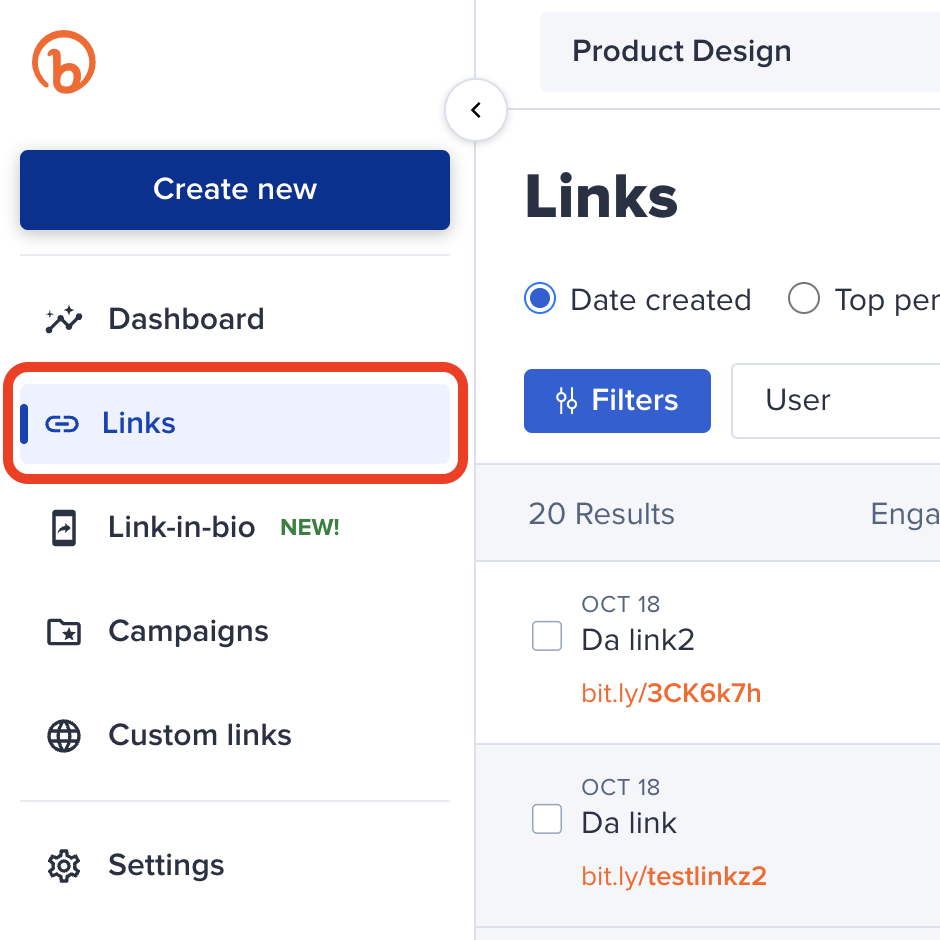Viewport: 940px width, 940px height.
Task: Click the Campaigns starred folder icon
Action: click(x=64, y=632)
